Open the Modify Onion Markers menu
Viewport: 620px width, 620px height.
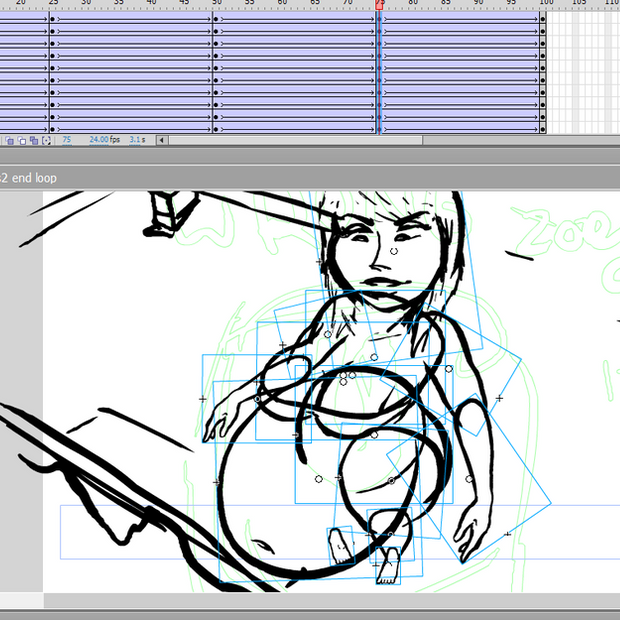pyautogui.click(x=46, y=140)
